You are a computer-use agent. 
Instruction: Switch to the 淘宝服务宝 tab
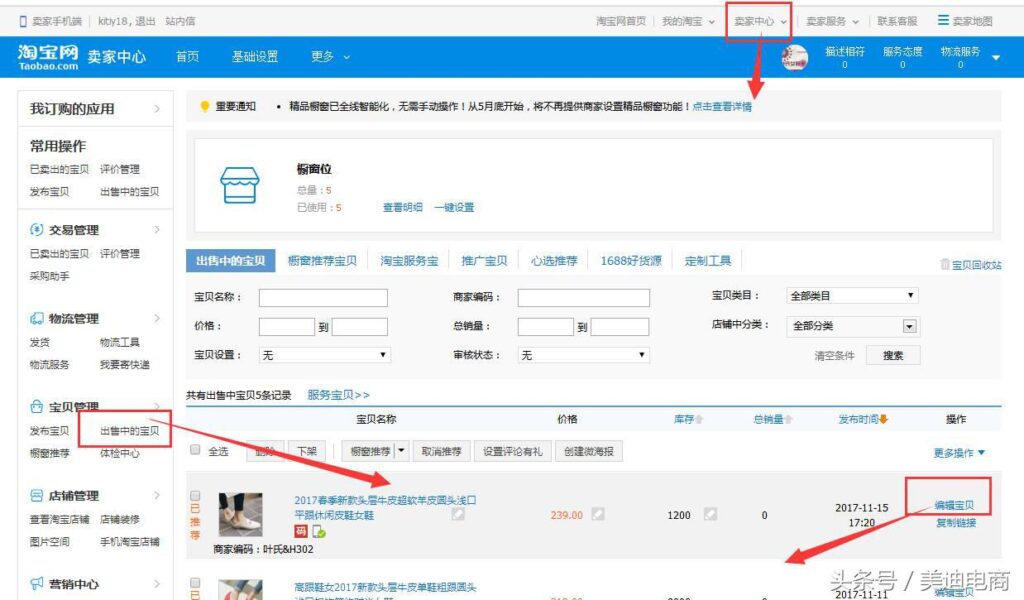(409, 261)
